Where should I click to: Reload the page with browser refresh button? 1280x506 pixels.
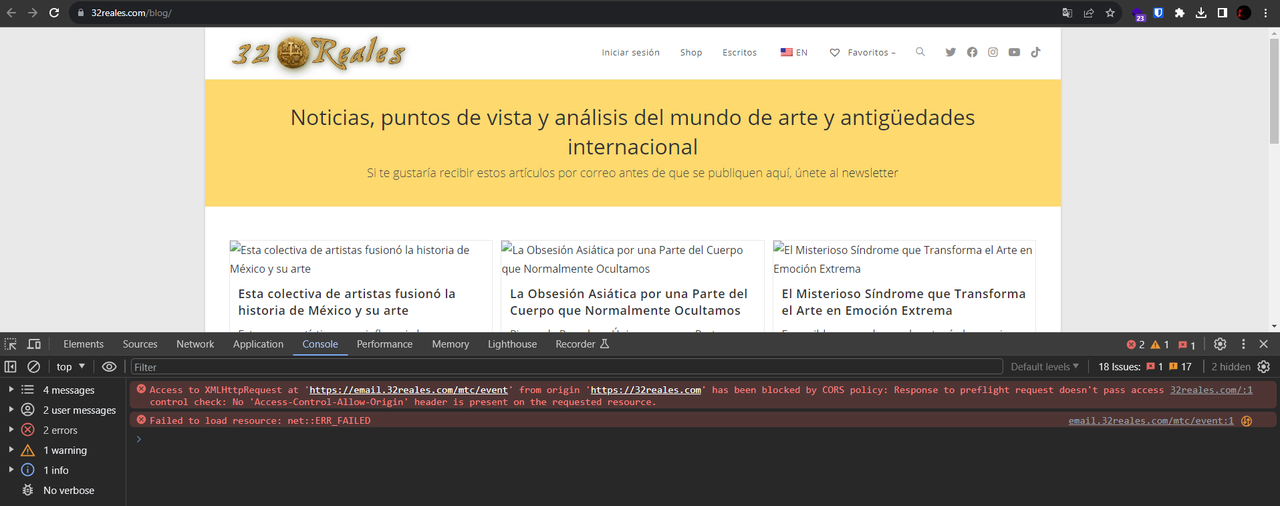tap(56, 13)
